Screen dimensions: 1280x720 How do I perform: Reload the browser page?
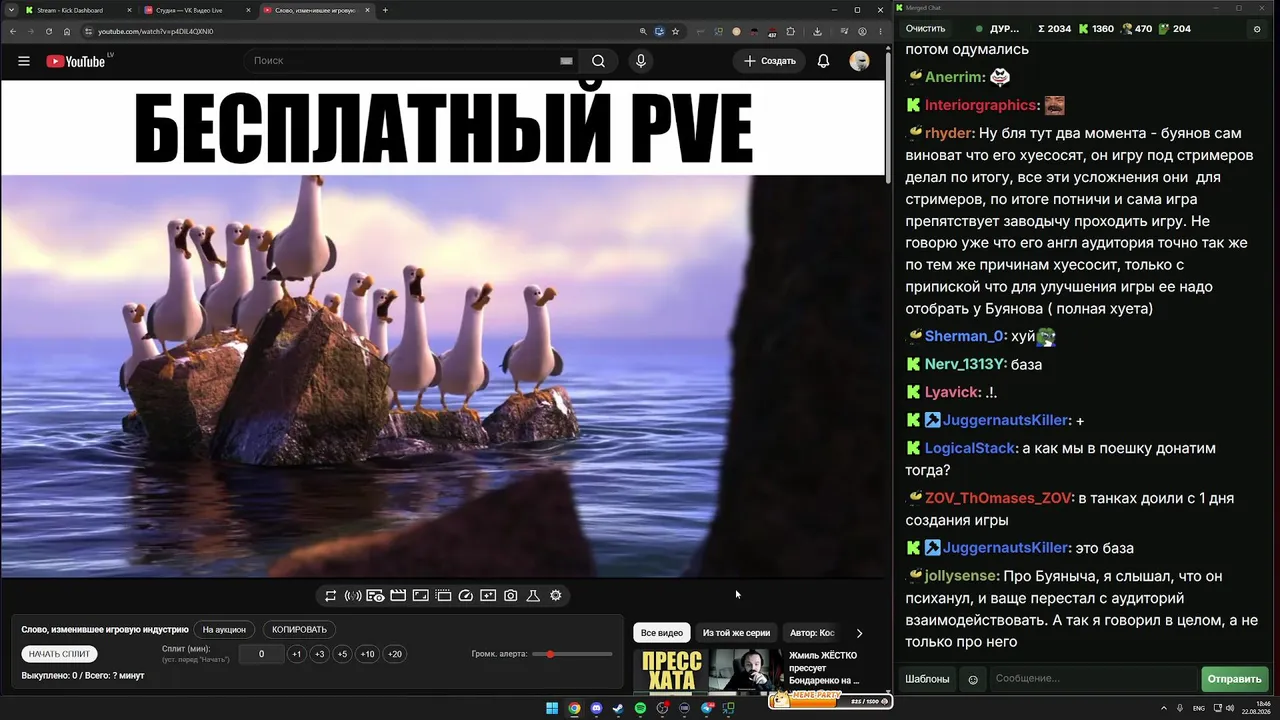coord(49,31)
